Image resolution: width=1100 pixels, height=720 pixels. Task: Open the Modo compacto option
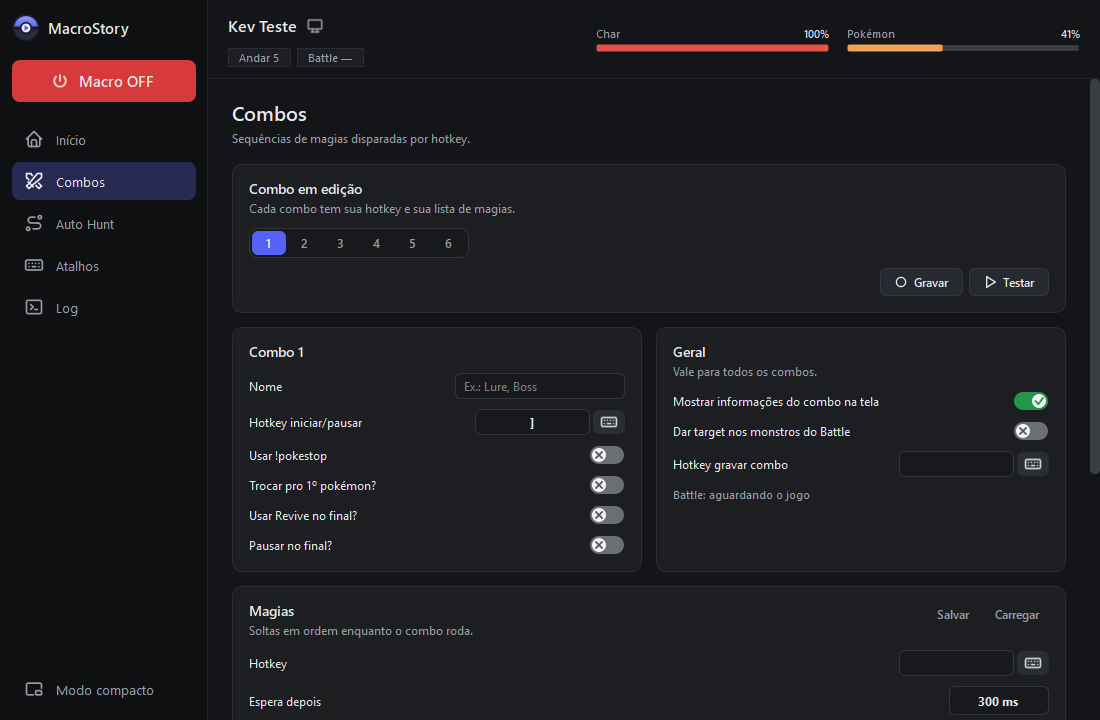pyautogui.click(x=104, y=690)
